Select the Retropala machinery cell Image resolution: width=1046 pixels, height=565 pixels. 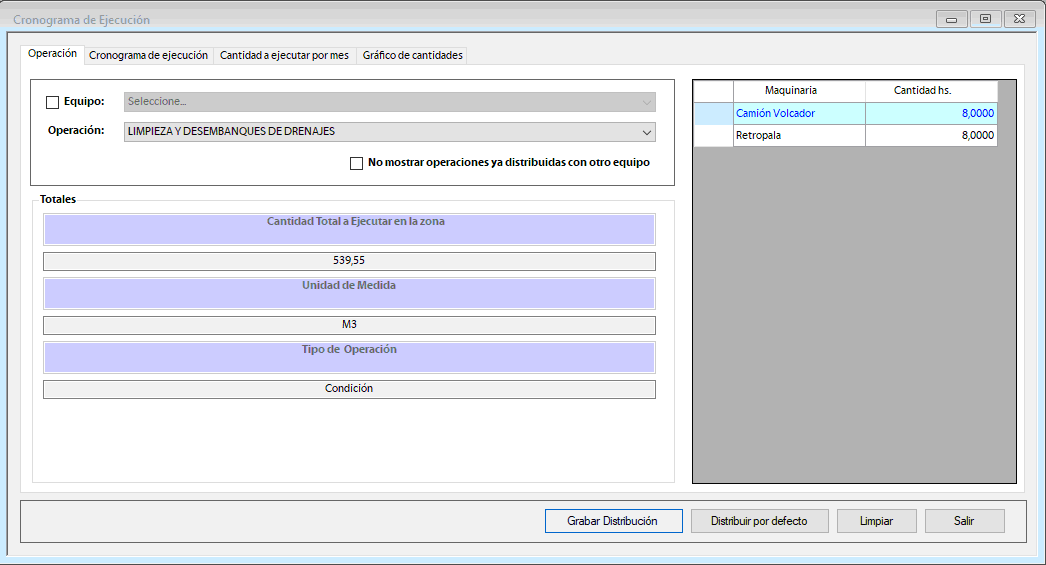tap(799, 135)
